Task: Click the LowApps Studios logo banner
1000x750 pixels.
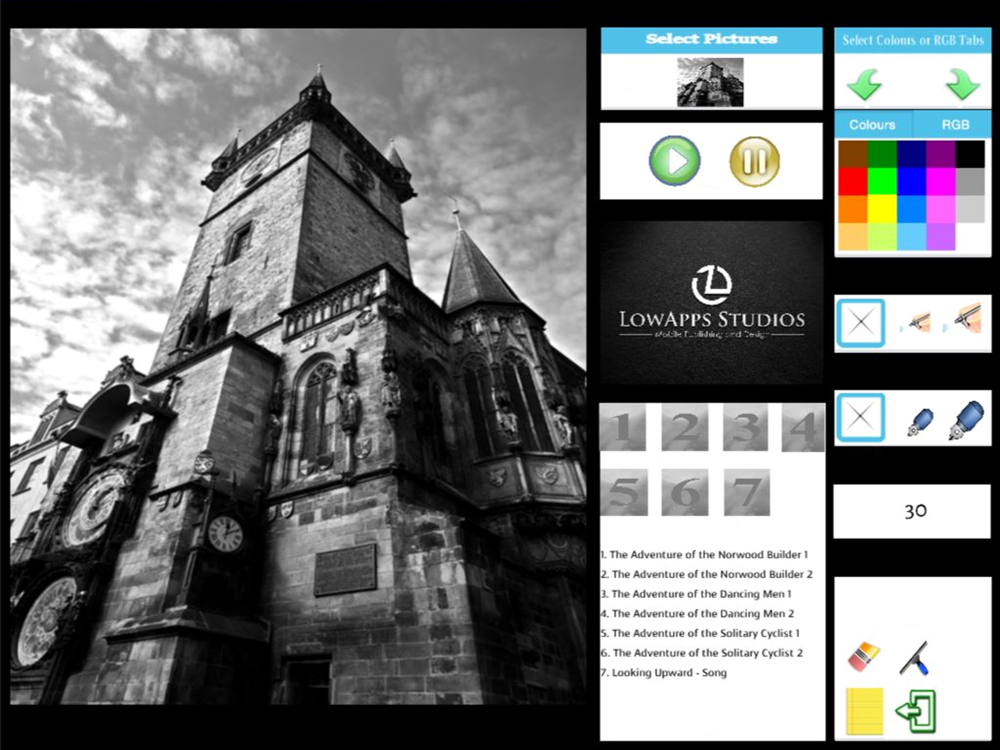Action: [x=712, y=302]
